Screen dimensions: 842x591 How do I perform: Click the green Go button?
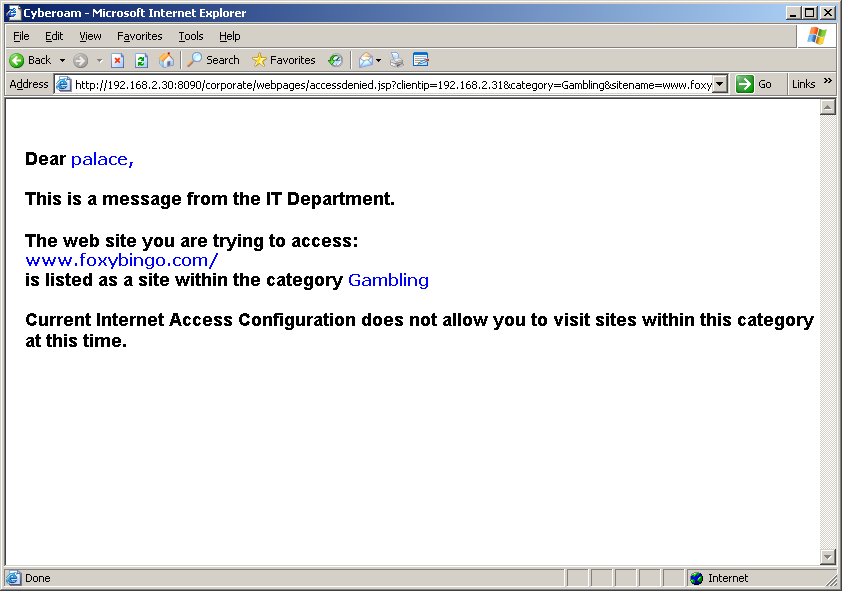(754, 84)
